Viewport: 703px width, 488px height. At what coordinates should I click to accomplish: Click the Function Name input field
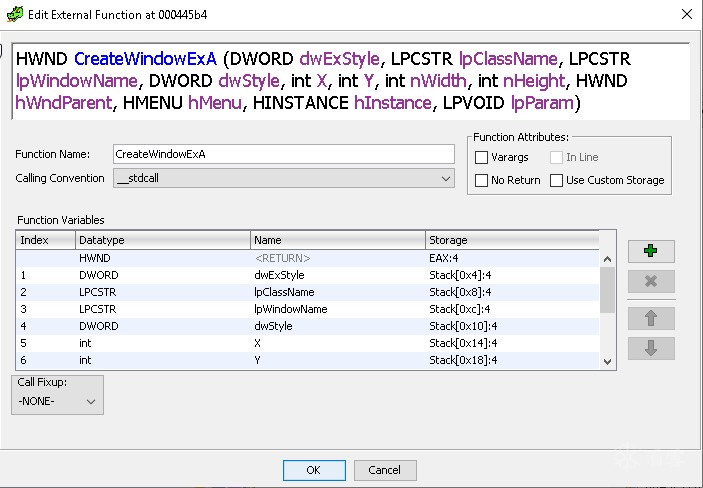284,154
